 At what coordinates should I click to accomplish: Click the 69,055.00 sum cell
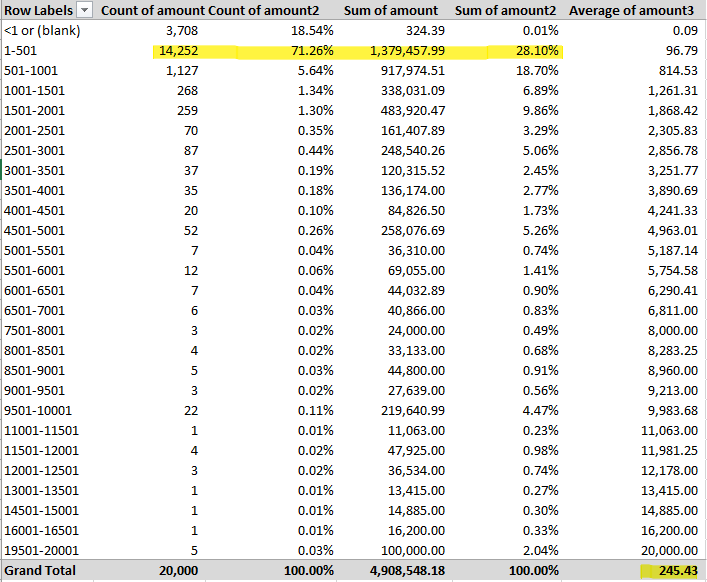click(416, 270)
